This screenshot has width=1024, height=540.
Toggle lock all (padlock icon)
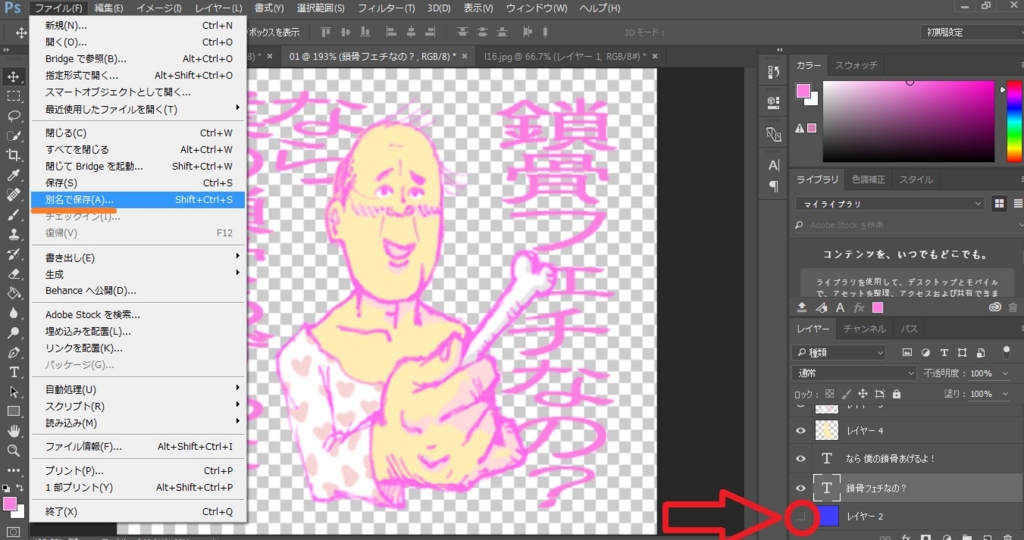point(897,394)
